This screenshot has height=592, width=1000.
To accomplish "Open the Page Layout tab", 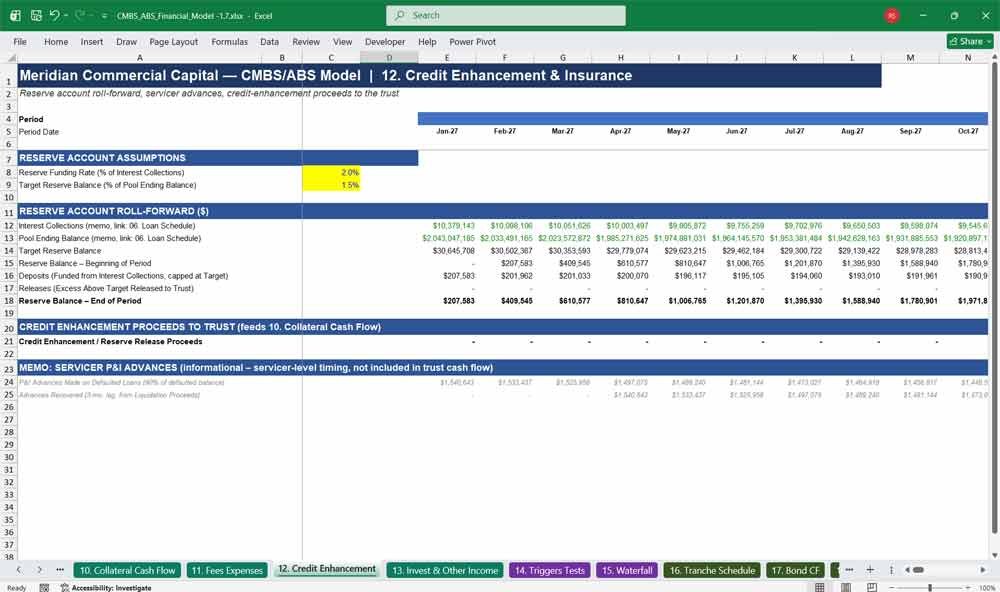I will 173,41.
